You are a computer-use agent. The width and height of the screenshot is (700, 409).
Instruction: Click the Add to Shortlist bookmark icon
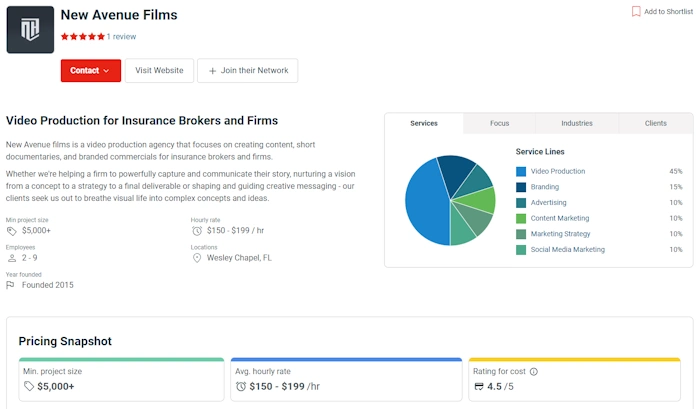click(x=636, y=12)
